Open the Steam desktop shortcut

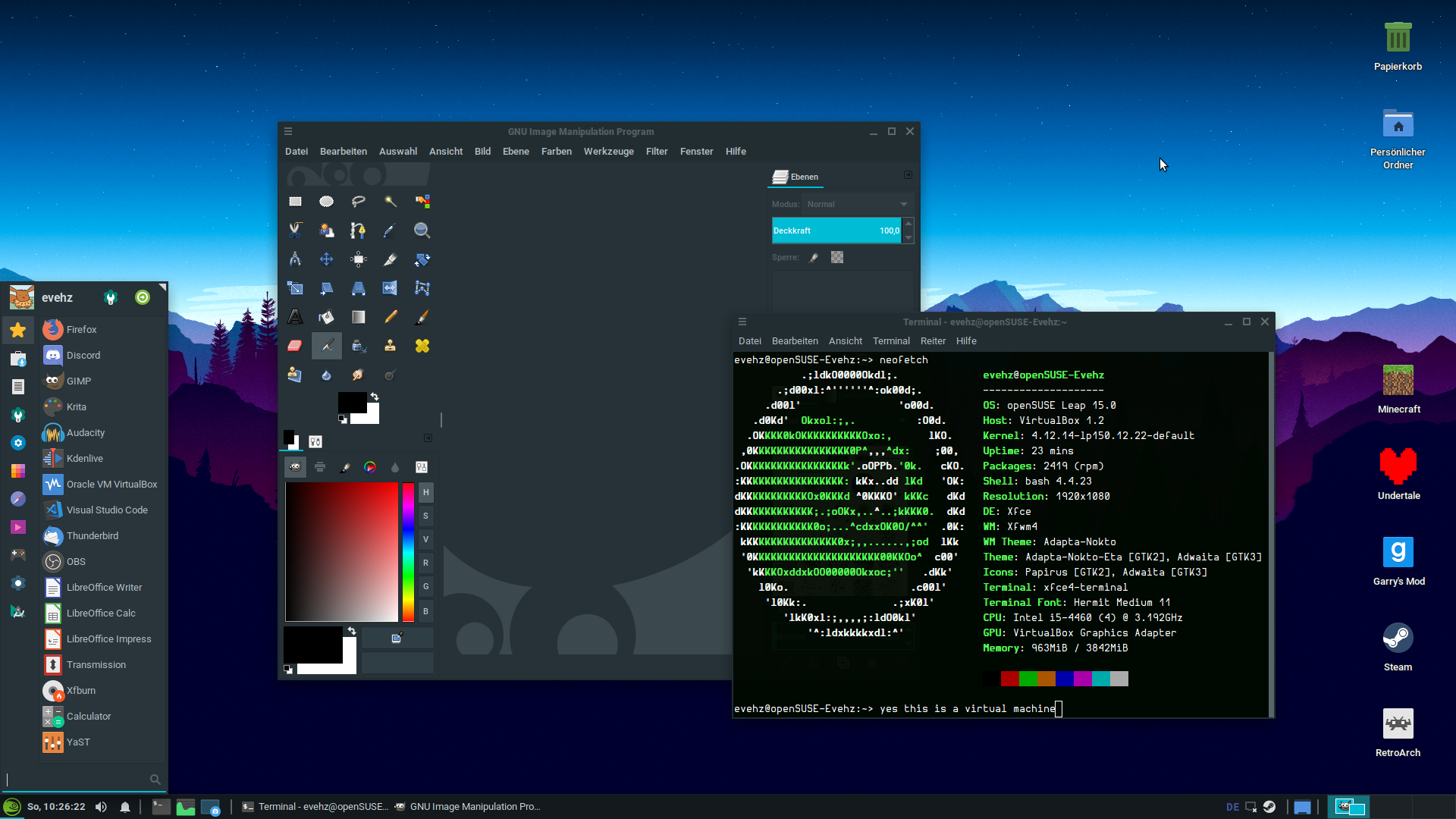click(x=1398, y=647)
